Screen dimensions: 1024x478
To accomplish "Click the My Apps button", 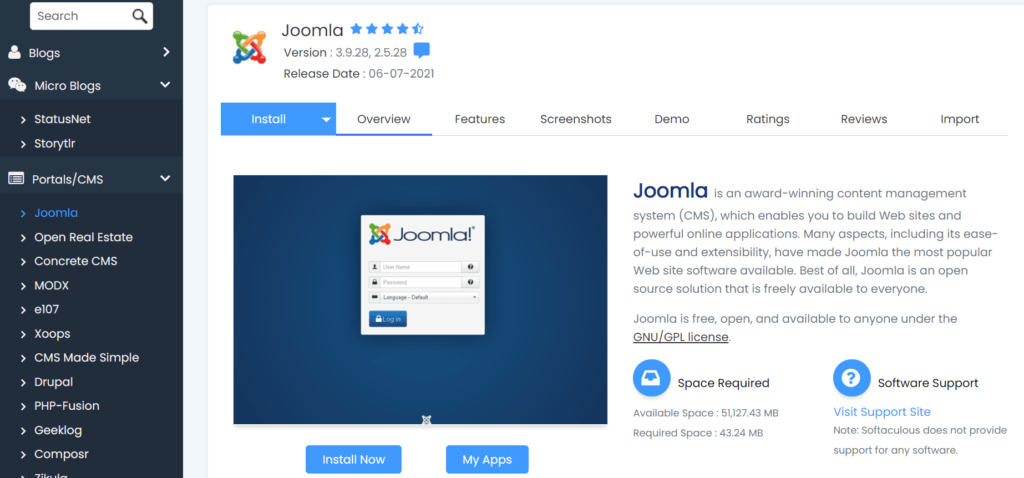I will click(x=487, y=459).
